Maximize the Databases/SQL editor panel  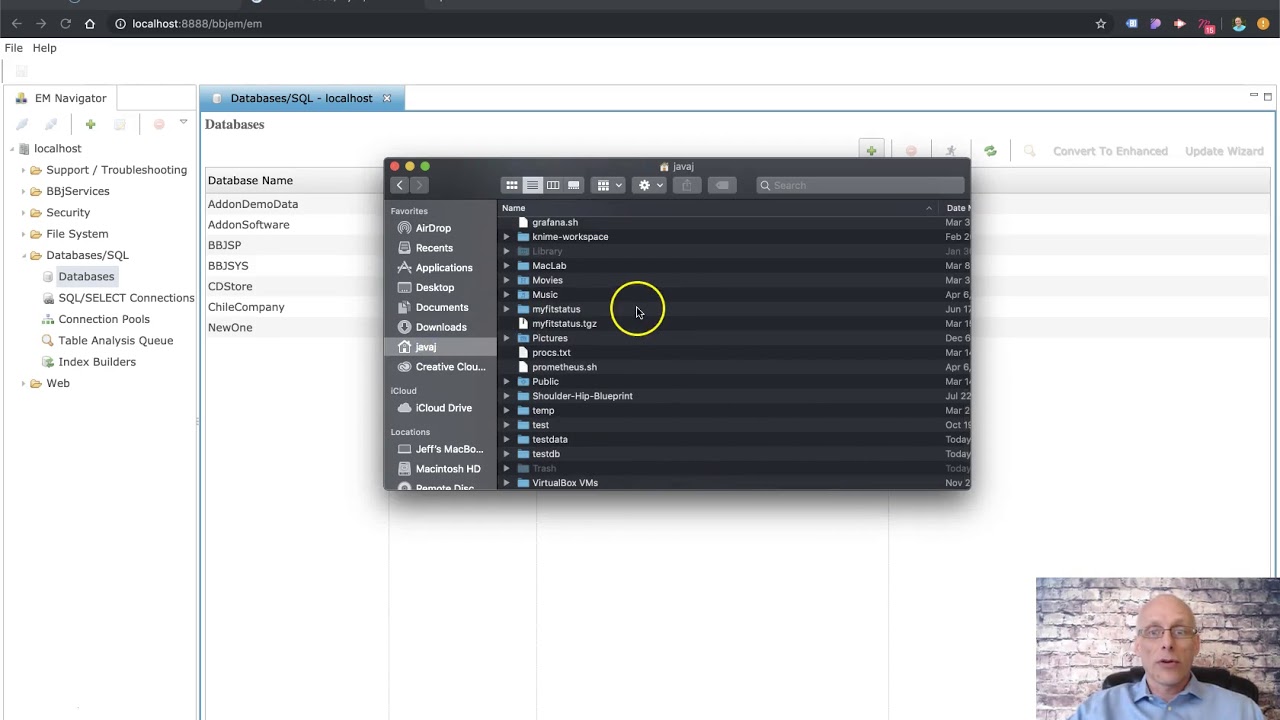tap(1268, 96)
